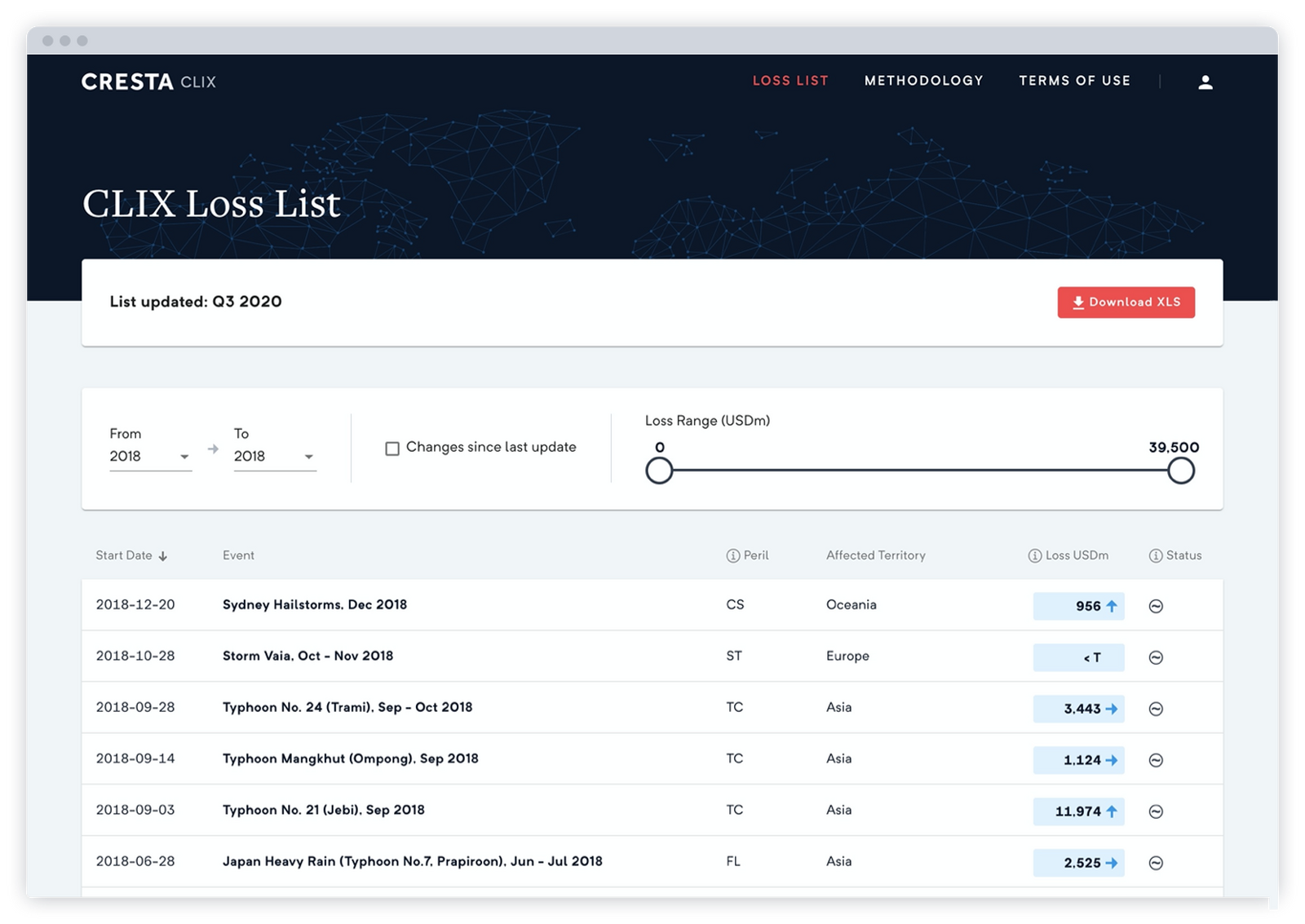Click right arrow in 3,443 loss cell
The image size is (1305, 924).
tap(1111, 709)
